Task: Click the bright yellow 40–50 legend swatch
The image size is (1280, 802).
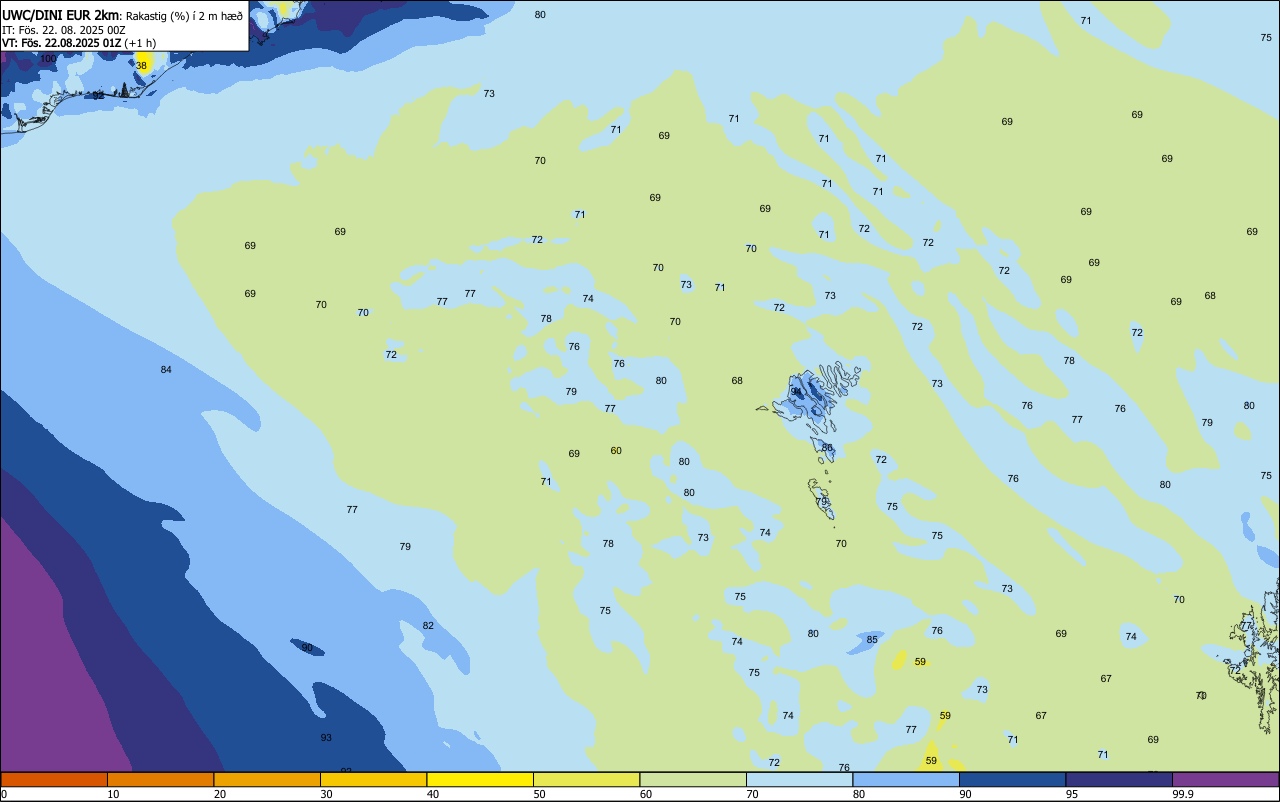Action: [480, 779]
